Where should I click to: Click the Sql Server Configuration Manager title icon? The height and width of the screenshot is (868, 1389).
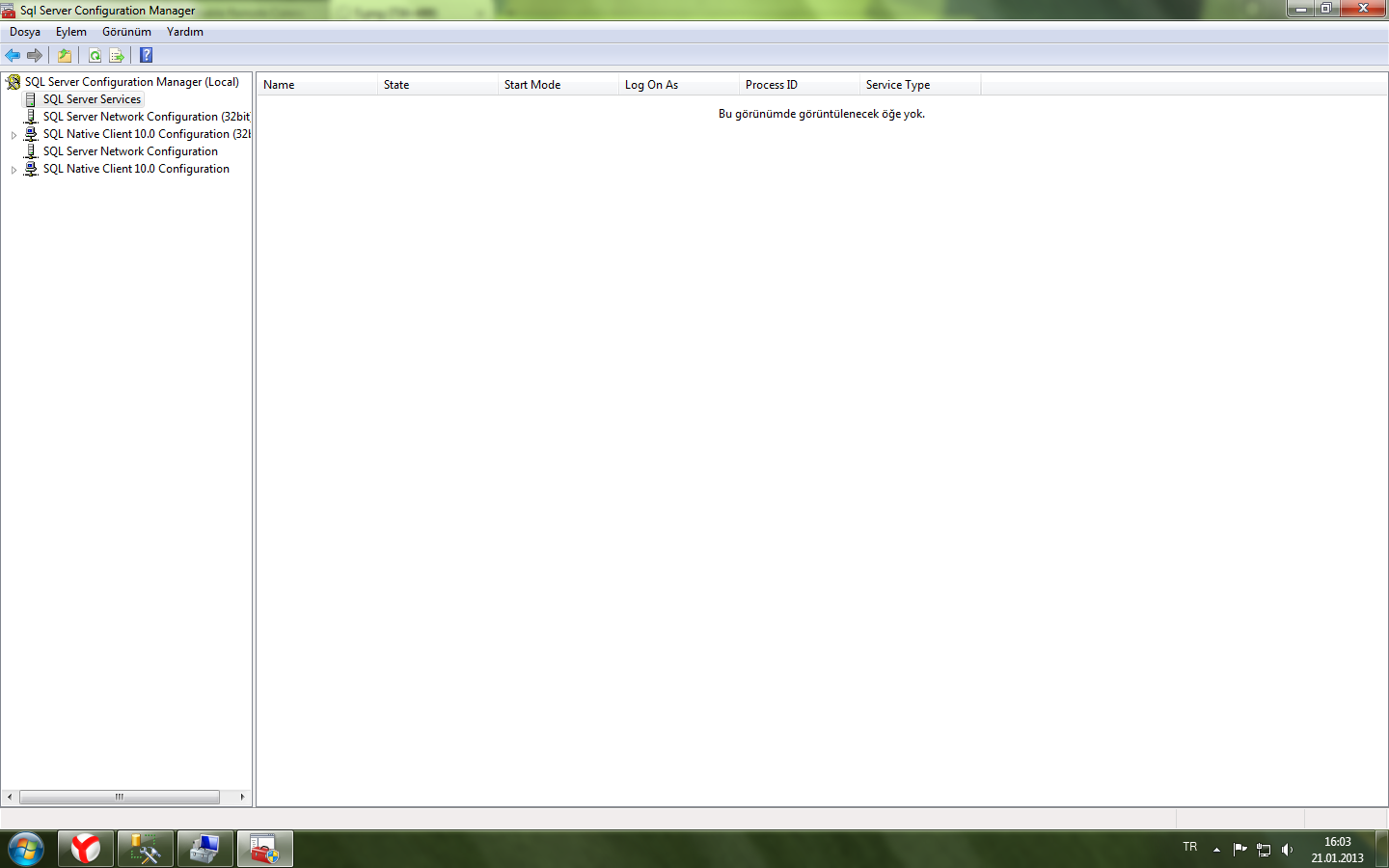coord(9,11)
